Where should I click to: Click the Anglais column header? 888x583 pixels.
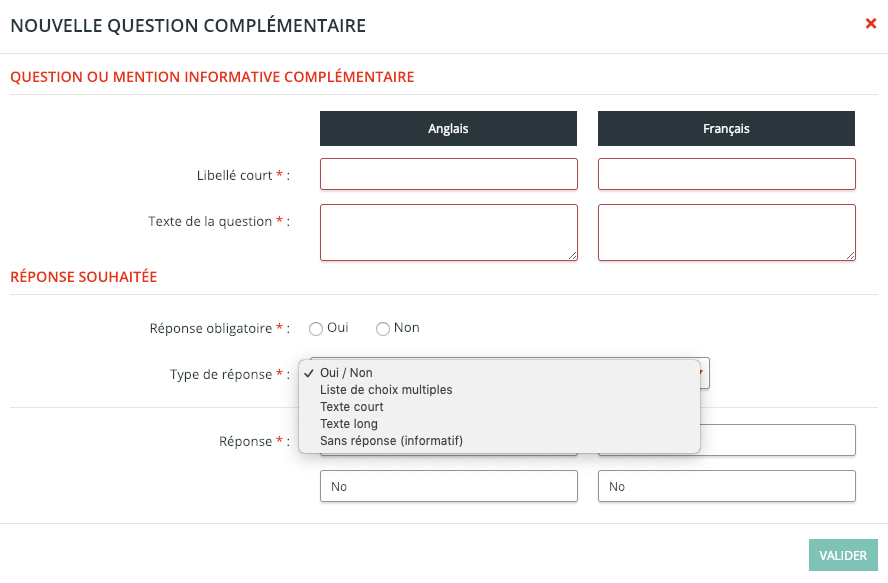448,129
